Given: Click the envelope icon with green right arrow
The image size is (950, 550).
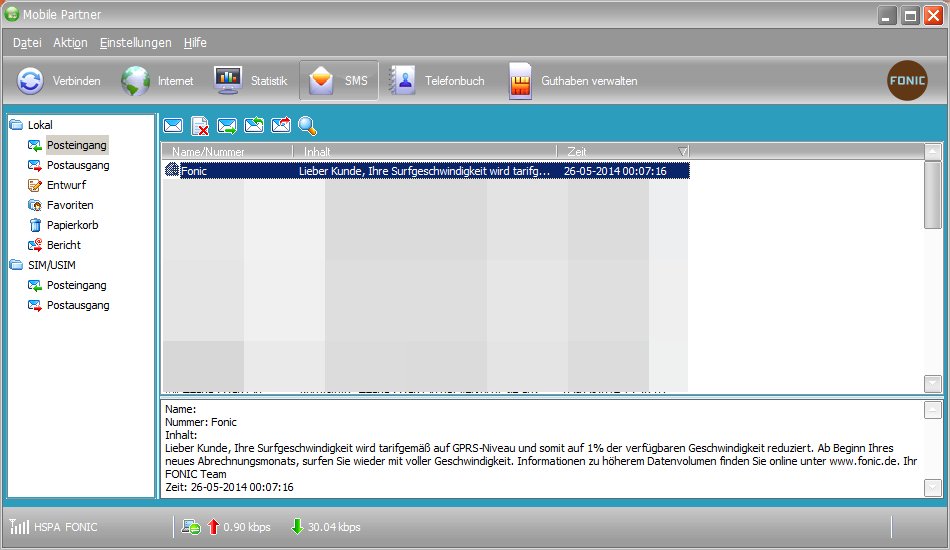Looking at the screenshot, I should [x=227, y=126].
